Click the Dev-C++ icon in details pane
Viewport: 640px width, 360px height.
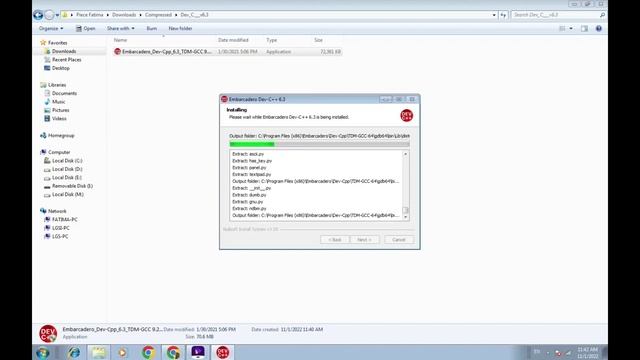(48, 333)
